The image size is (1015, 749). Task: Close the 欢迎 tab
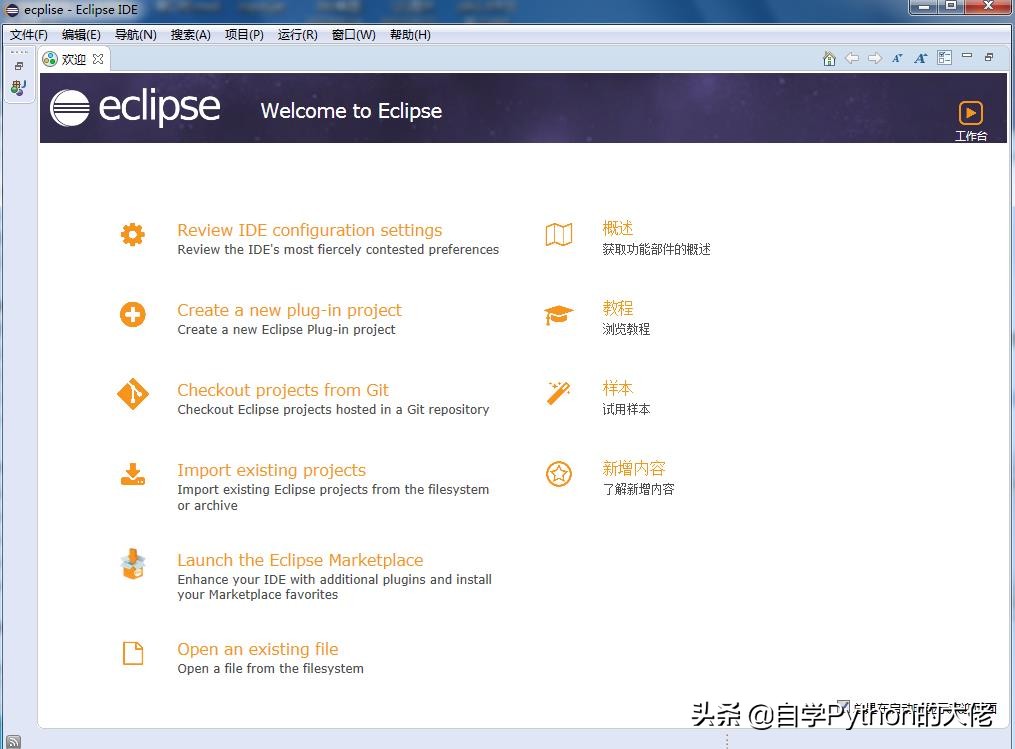tap(98, 59)
